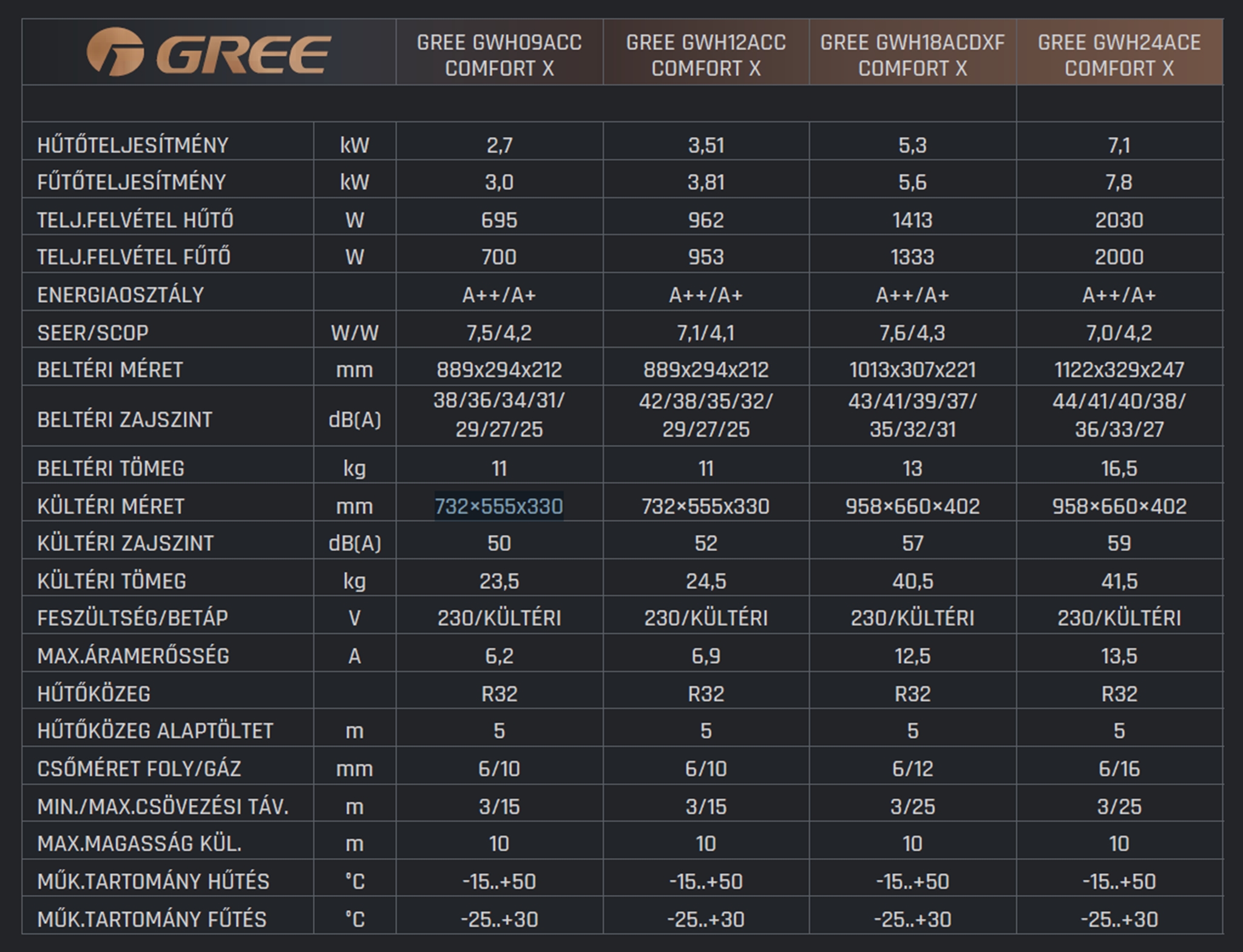Select the GREE GWH09ACC COMFORT X column header

500,55
